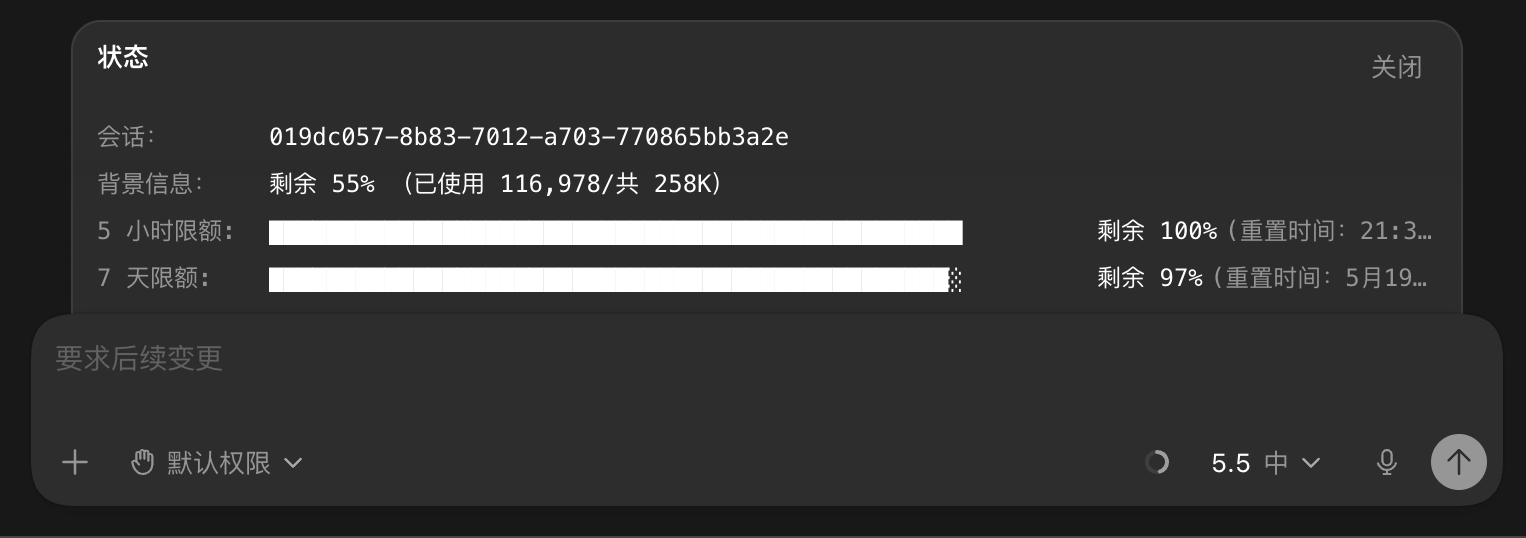This screenshot has width=1526, height=538.
Task: Click the hand icon beside 默认权限
Action: [x=143, y=462]
